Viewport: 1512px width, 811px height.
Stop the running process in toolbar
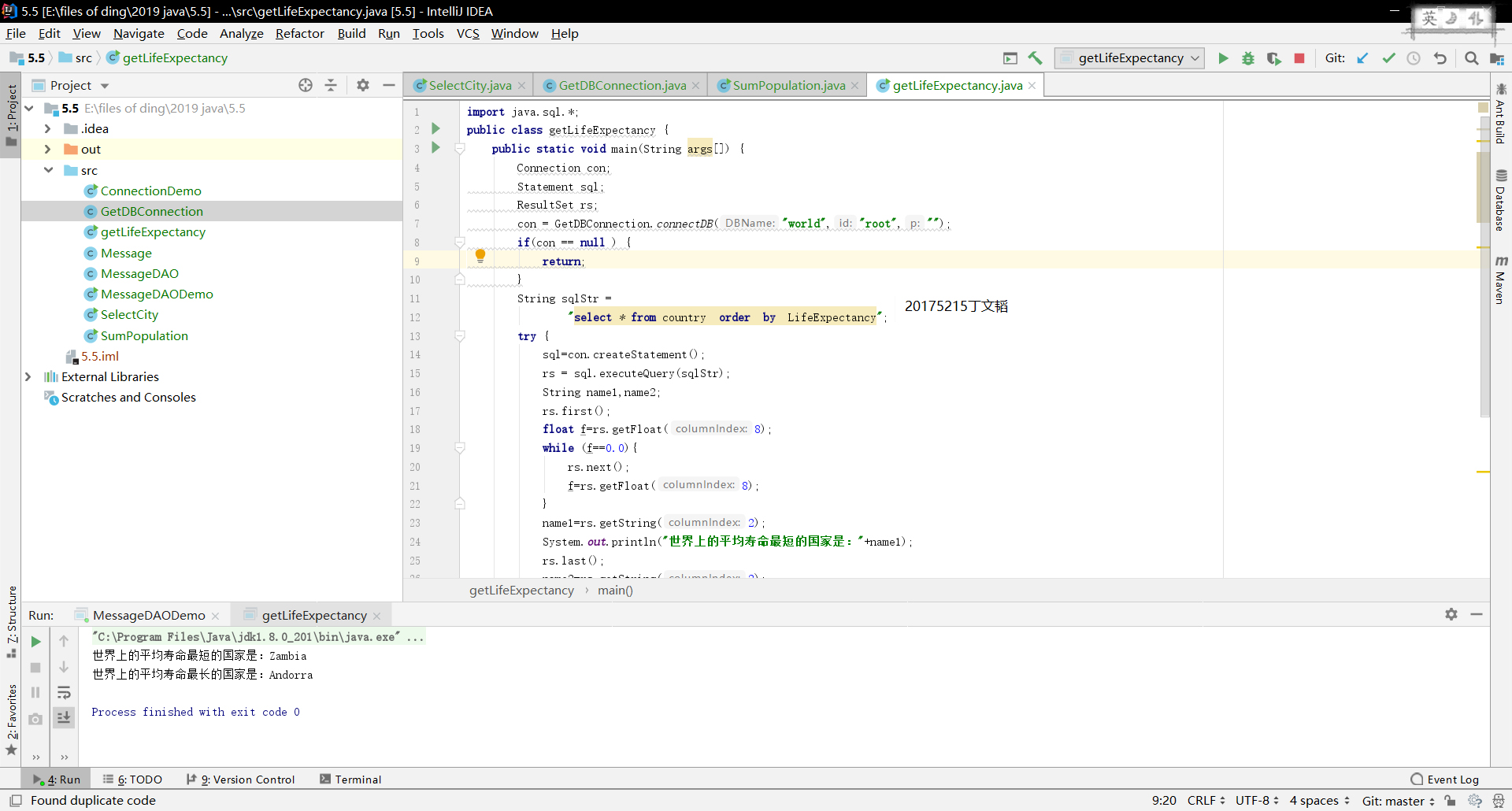1299,58
